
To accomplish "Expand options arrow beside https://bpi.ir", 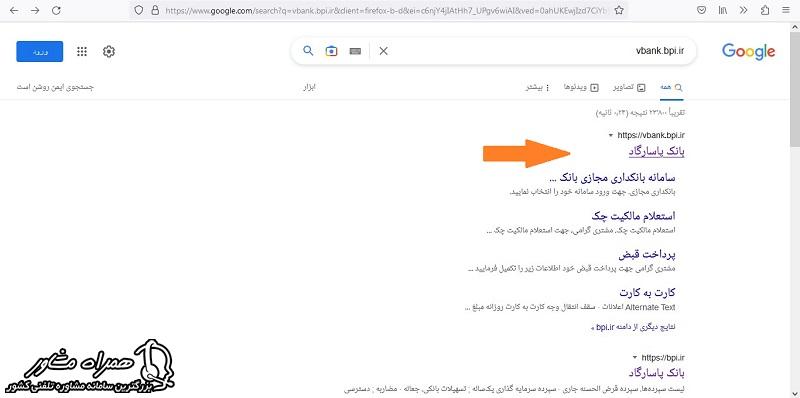I will tap(635, 358).
